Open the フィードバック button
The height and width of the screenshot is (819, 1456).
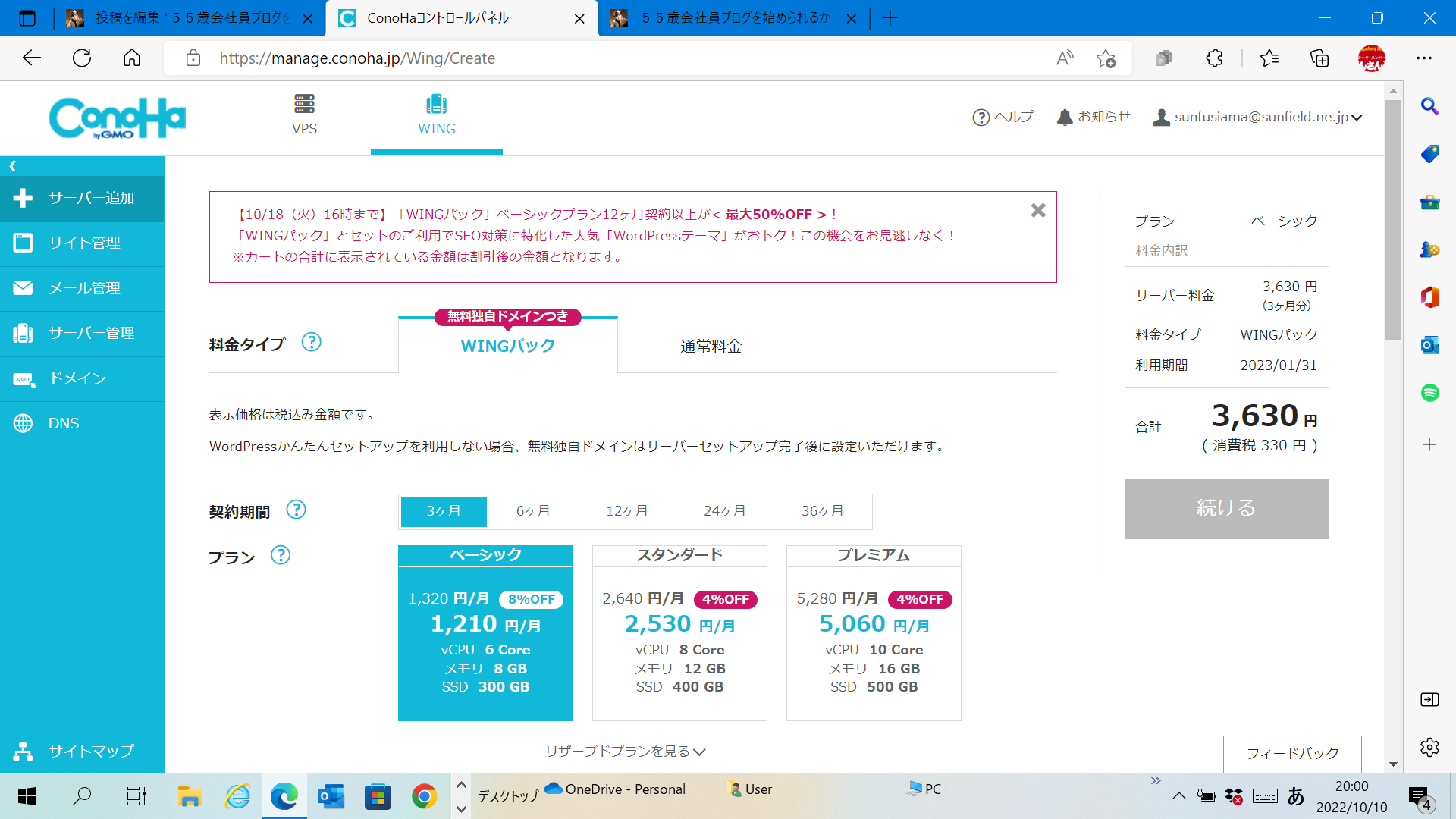point(1292,754)
